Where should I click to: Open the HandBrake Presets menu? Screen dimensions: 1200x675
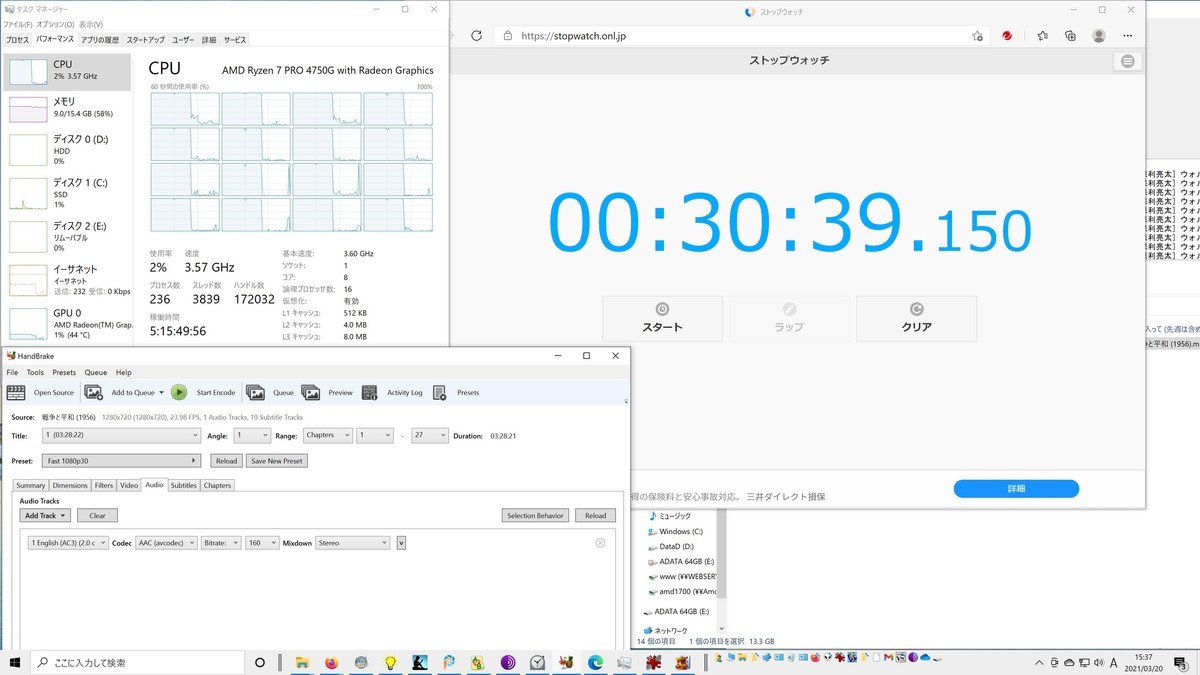(x=64, y=372)
